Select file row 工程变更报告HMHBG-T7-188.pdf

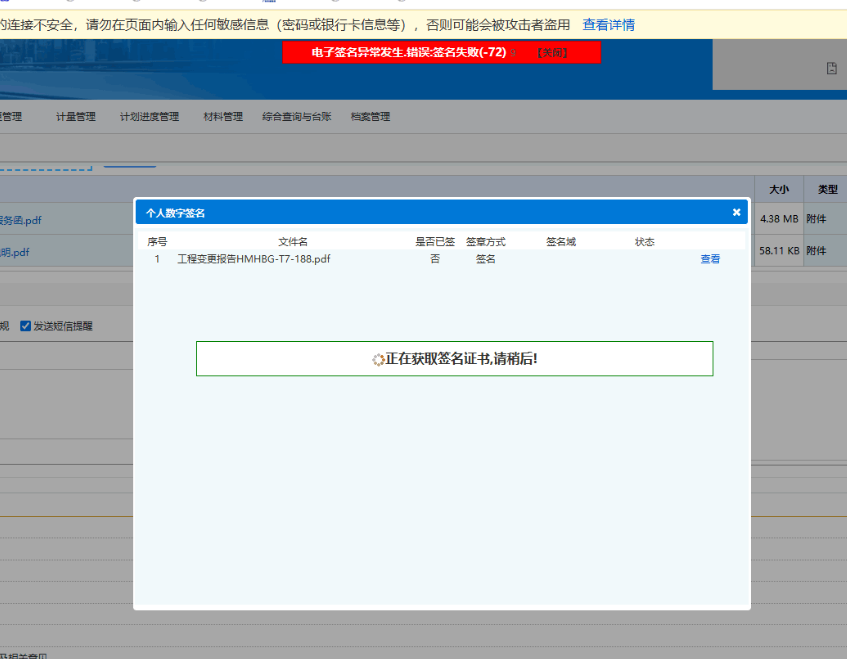[254, 259]
